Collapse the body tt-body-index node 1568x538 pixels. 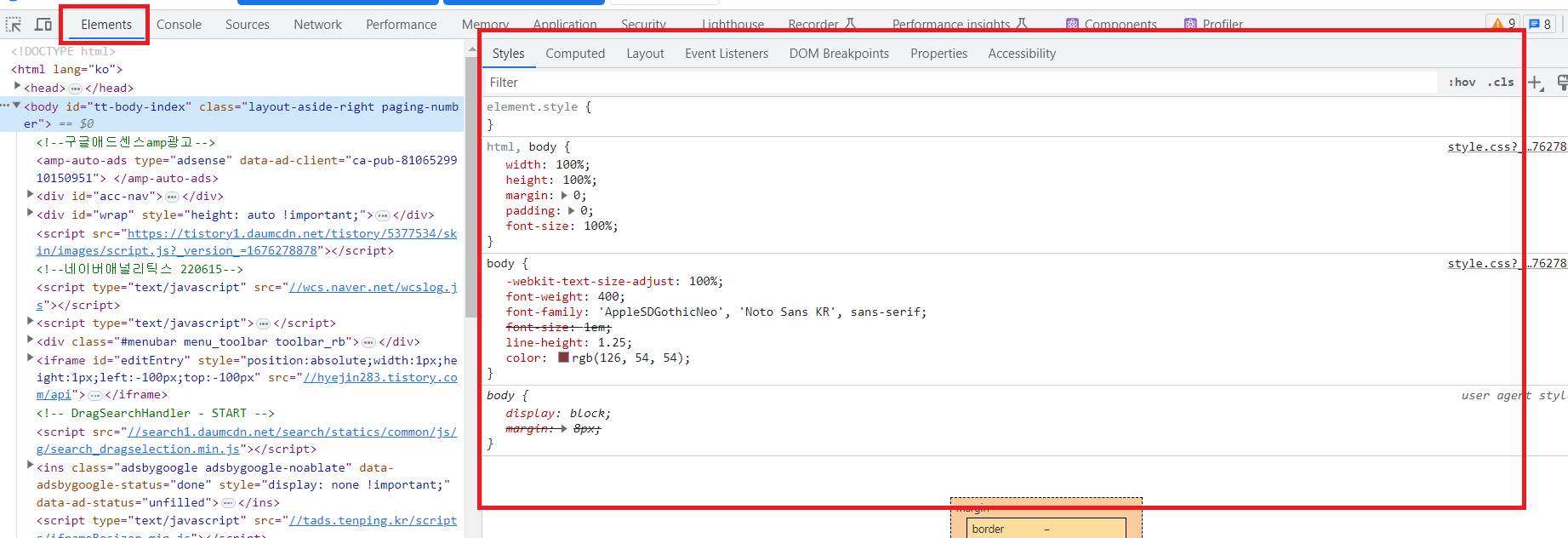[17, 106]
